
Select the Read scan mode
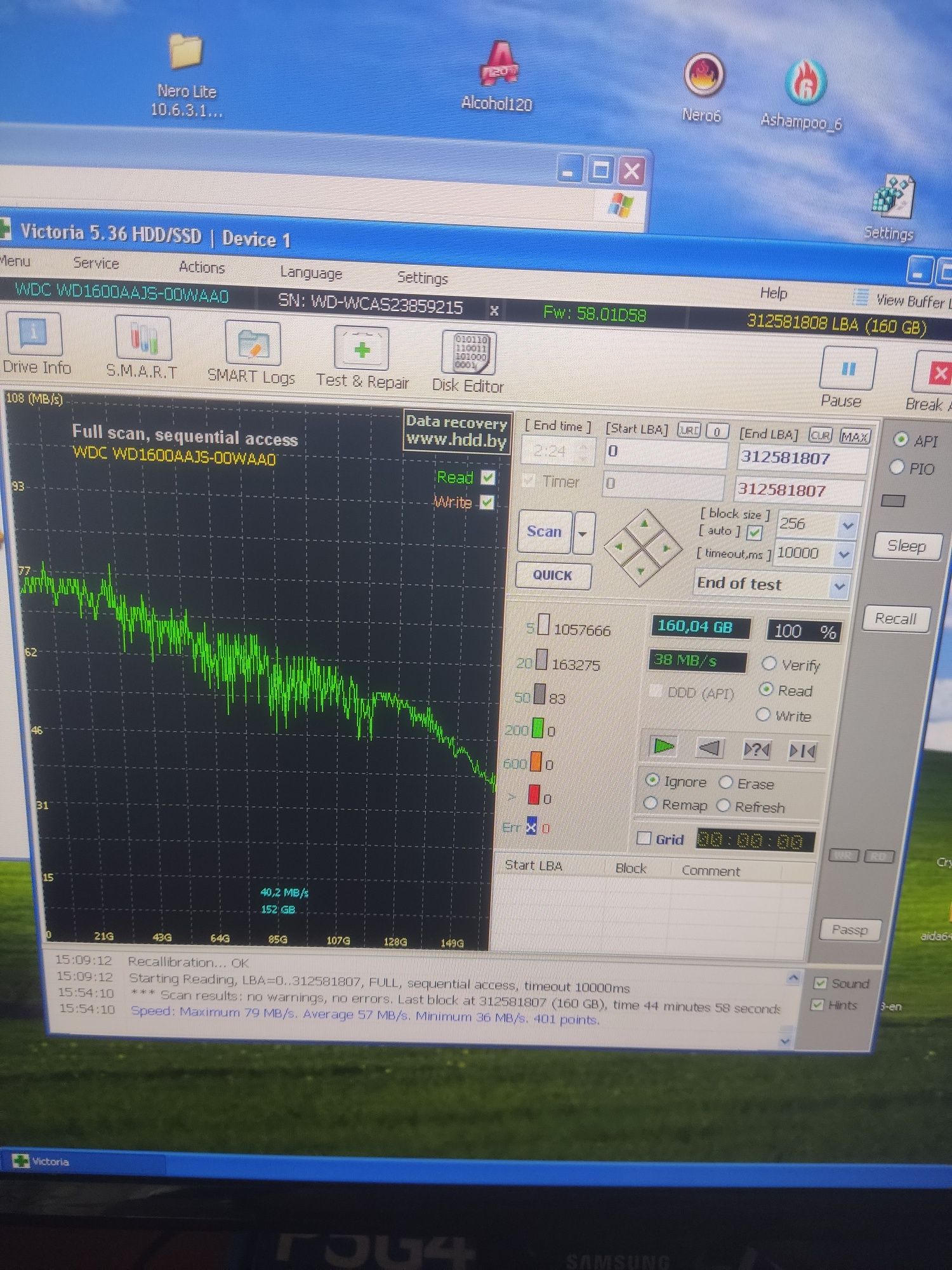[x=766, y=689]
